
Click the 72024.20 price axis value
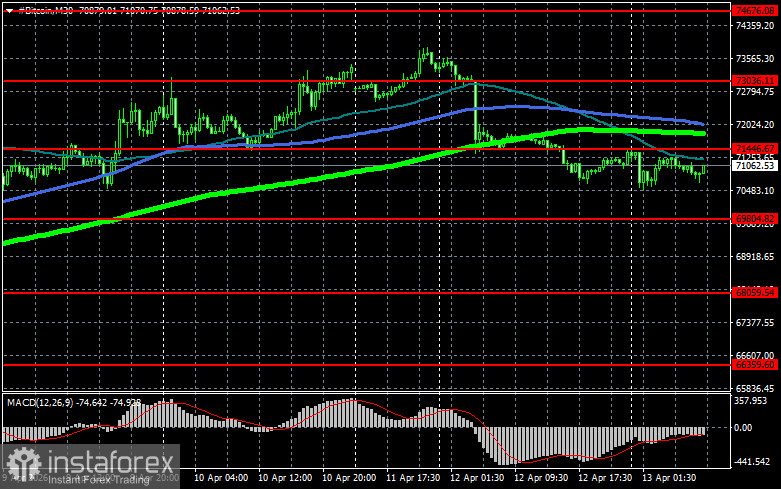[755, 124]
